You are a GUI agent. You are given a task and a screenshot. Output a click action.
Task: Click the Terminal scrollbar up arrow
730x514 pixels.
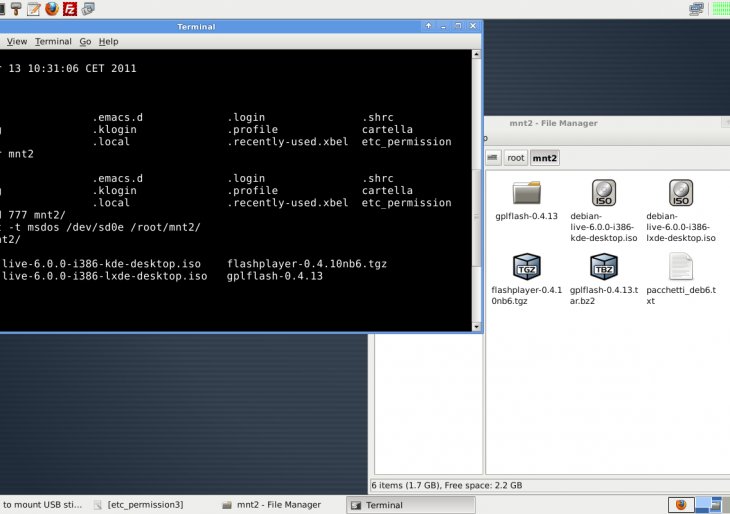point(476,54)
